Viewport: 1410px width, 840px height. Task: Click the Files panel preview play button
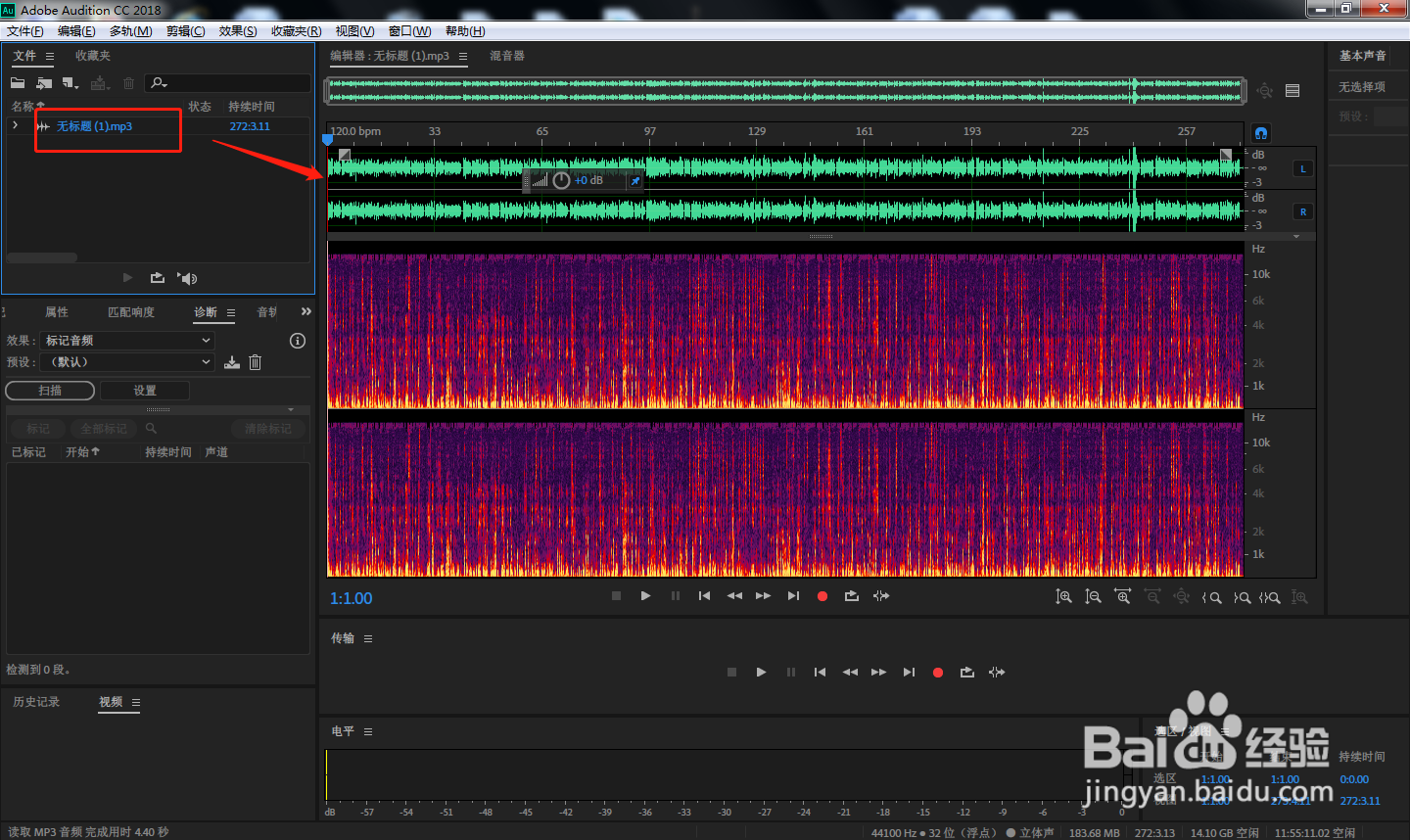127,278
